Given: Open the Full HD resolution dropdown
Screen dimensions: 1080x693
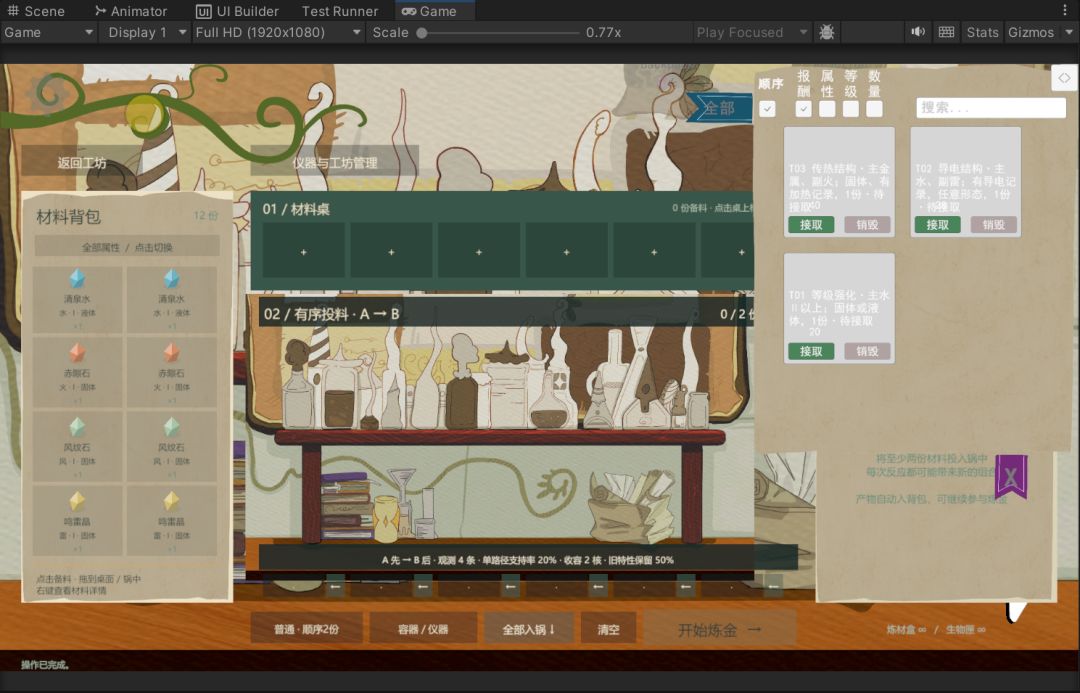Looking at the screenshot, I should [x=278, y=32].
